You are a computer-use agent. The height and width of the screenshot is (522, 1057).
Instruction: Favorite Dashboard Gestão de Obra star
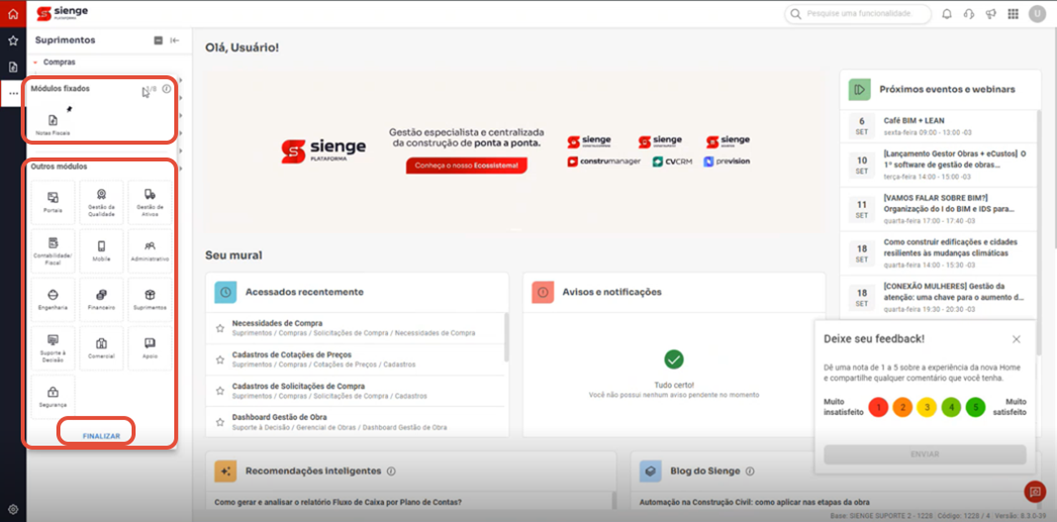pos(220,422)
